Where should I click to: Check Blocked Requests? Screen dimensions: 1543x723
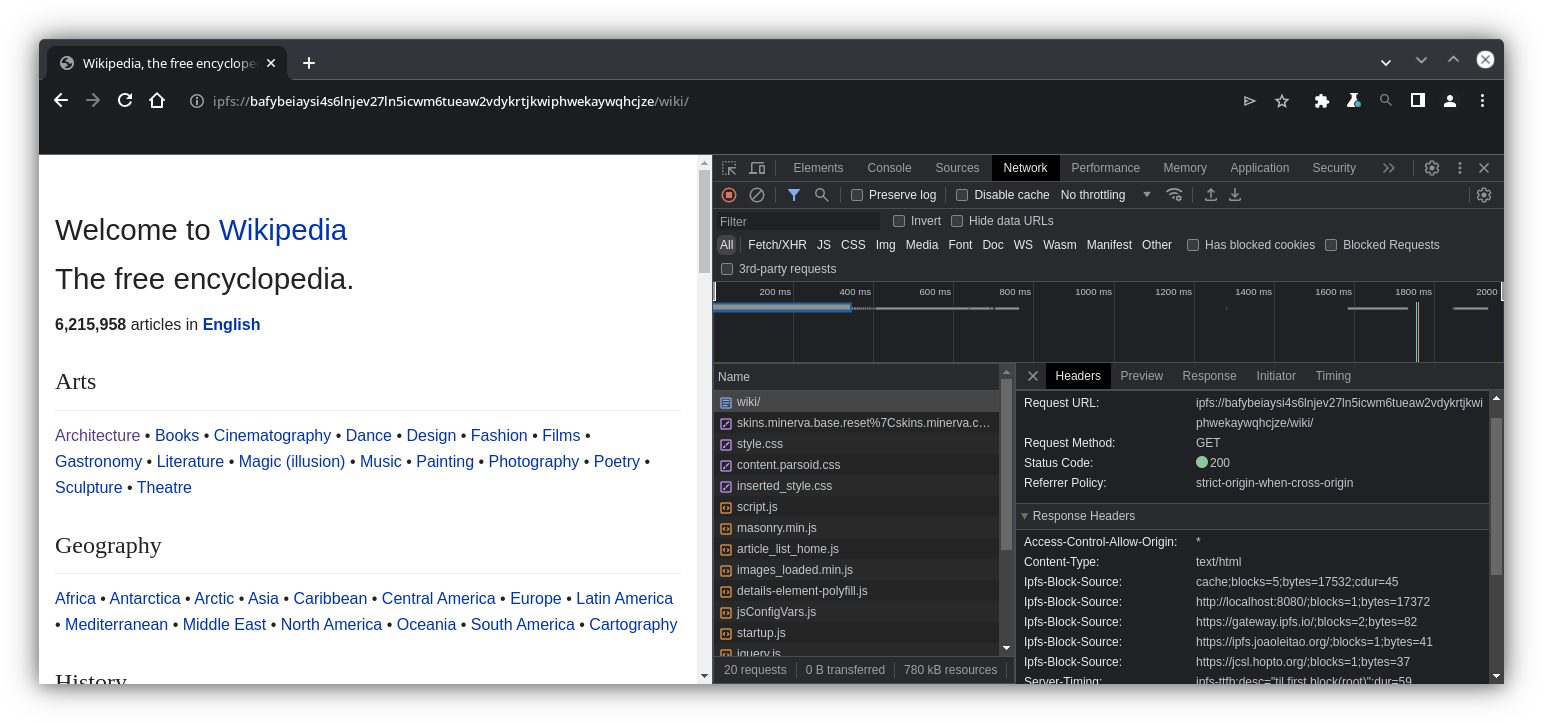click(x=1331, y=245)
